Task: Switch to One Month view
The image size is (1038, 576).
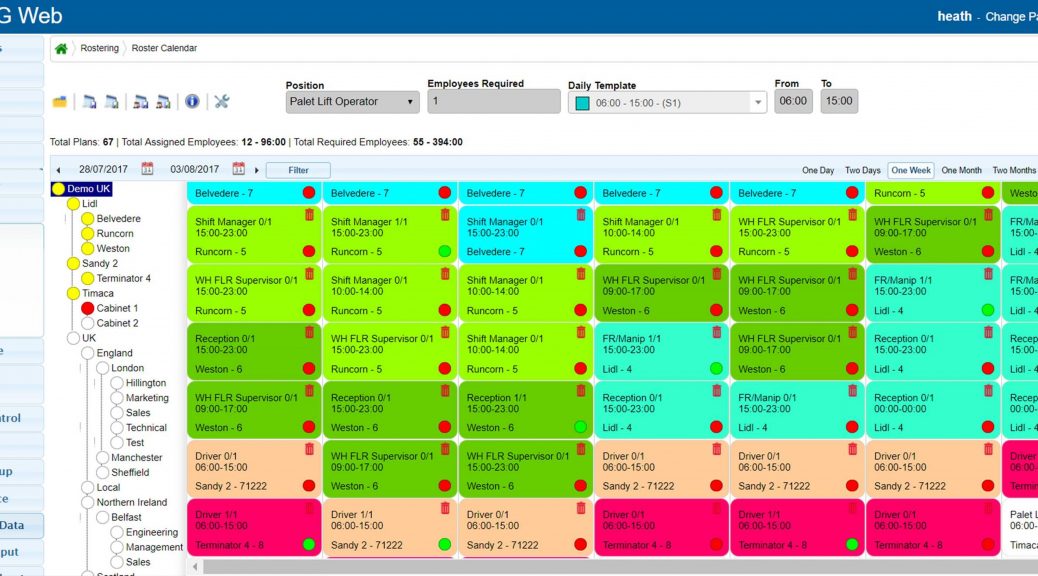Action: pos(961,170)
